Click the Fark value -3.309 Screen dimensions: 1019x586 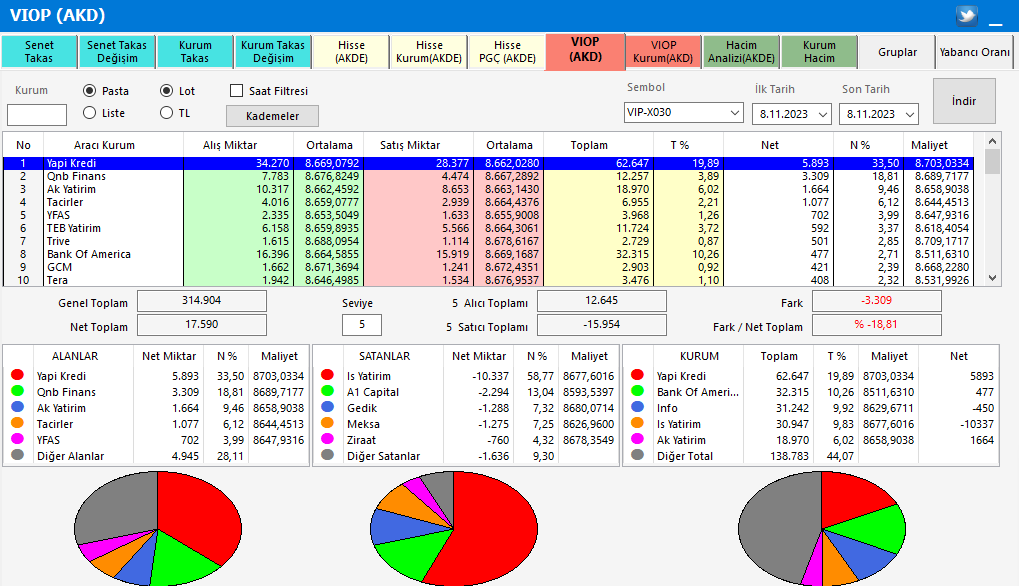[x=877, y=301]
